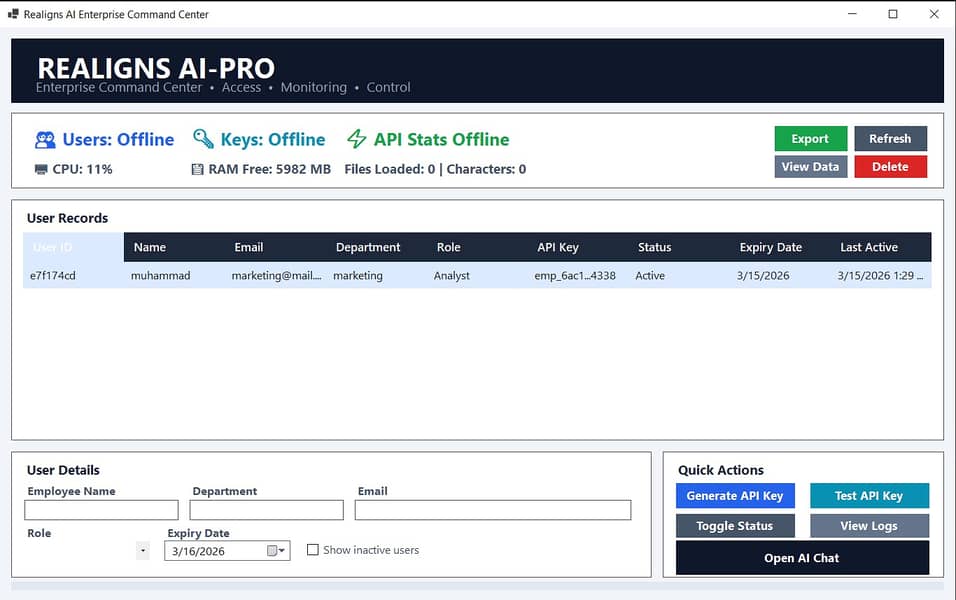
Task: Click the RAM memory icon
Action: coord(197,169)
